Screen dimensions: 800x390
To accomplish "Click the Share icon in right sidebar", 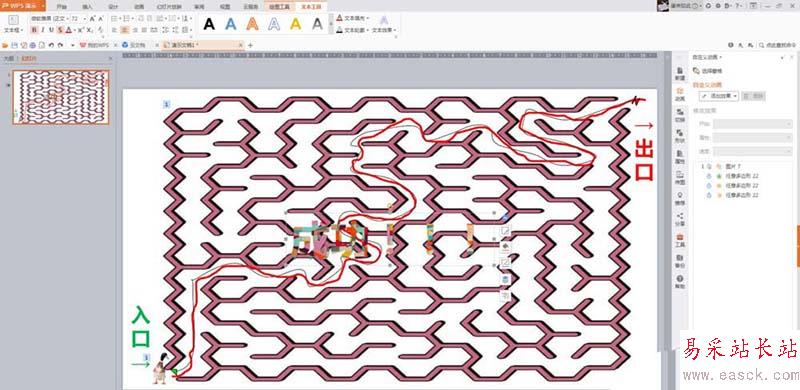I will 680,218.
